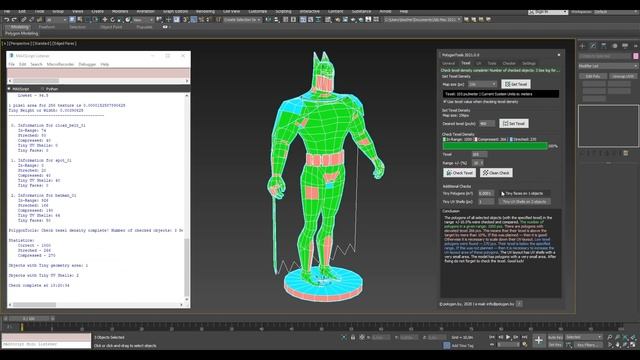Click the Mirror tool icon in toolbar

[269, 20]
